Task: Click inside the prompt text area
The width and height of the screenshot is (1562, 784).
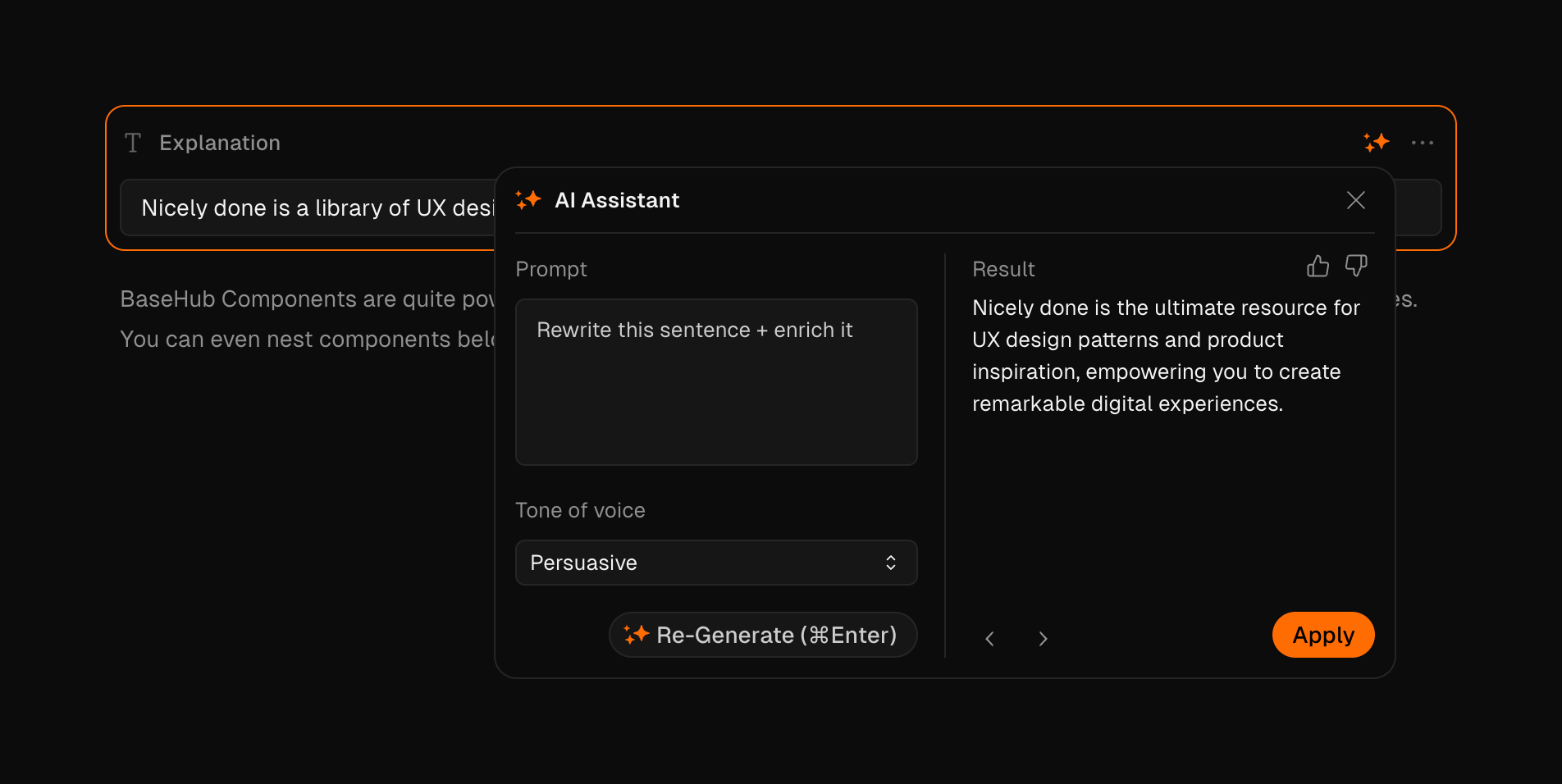Action: (715, 381)
